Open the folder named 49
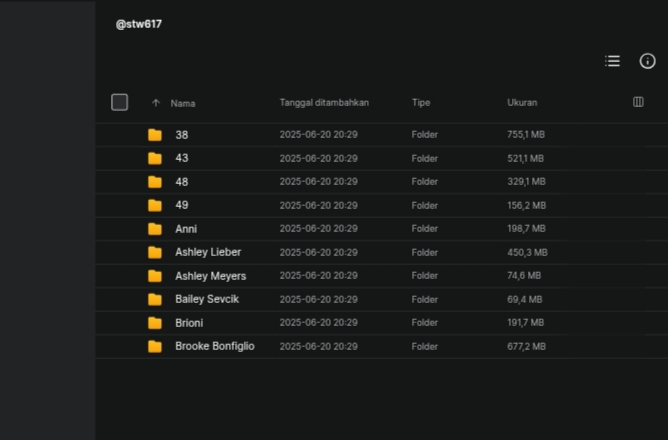The height and width of the screenshot is (440, 668). point(181,205)
